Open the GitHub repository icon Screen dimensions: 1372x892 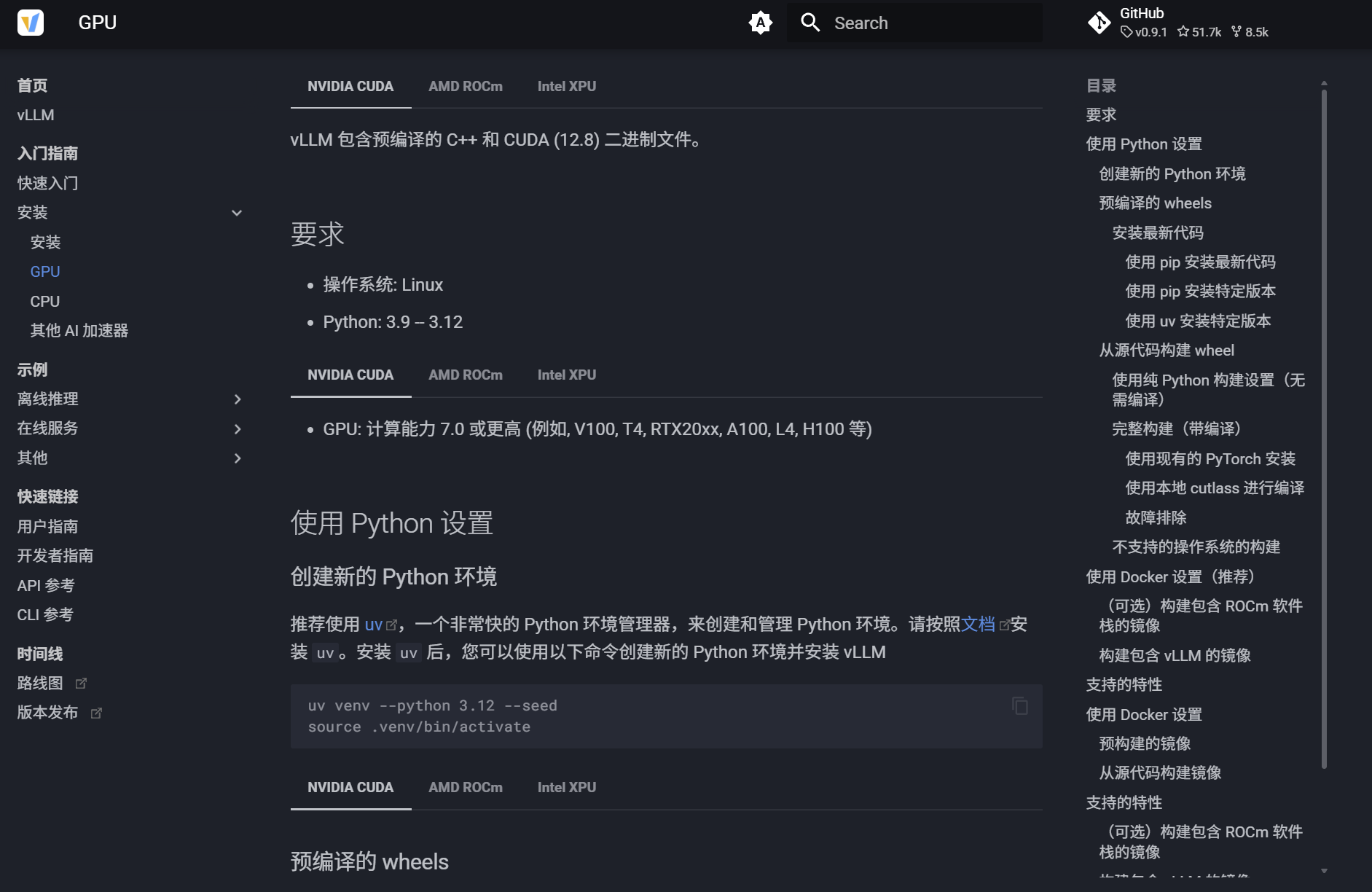pos(1099,23)
